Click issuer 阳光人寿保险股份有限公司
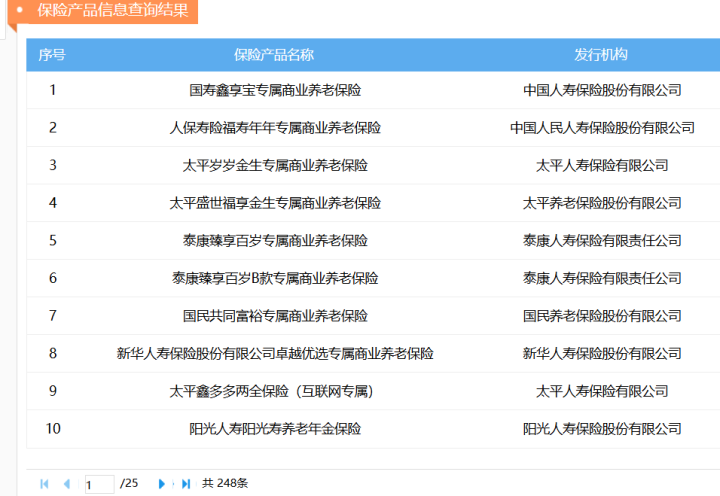 point(602,429)
